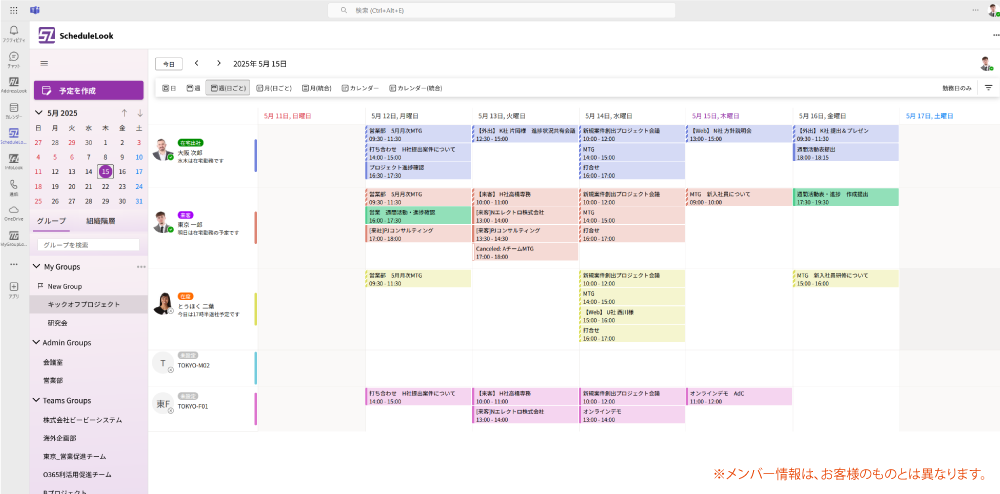Open the filter settings icon
This screenshot has width=1000, height=494.
point(989,88)
